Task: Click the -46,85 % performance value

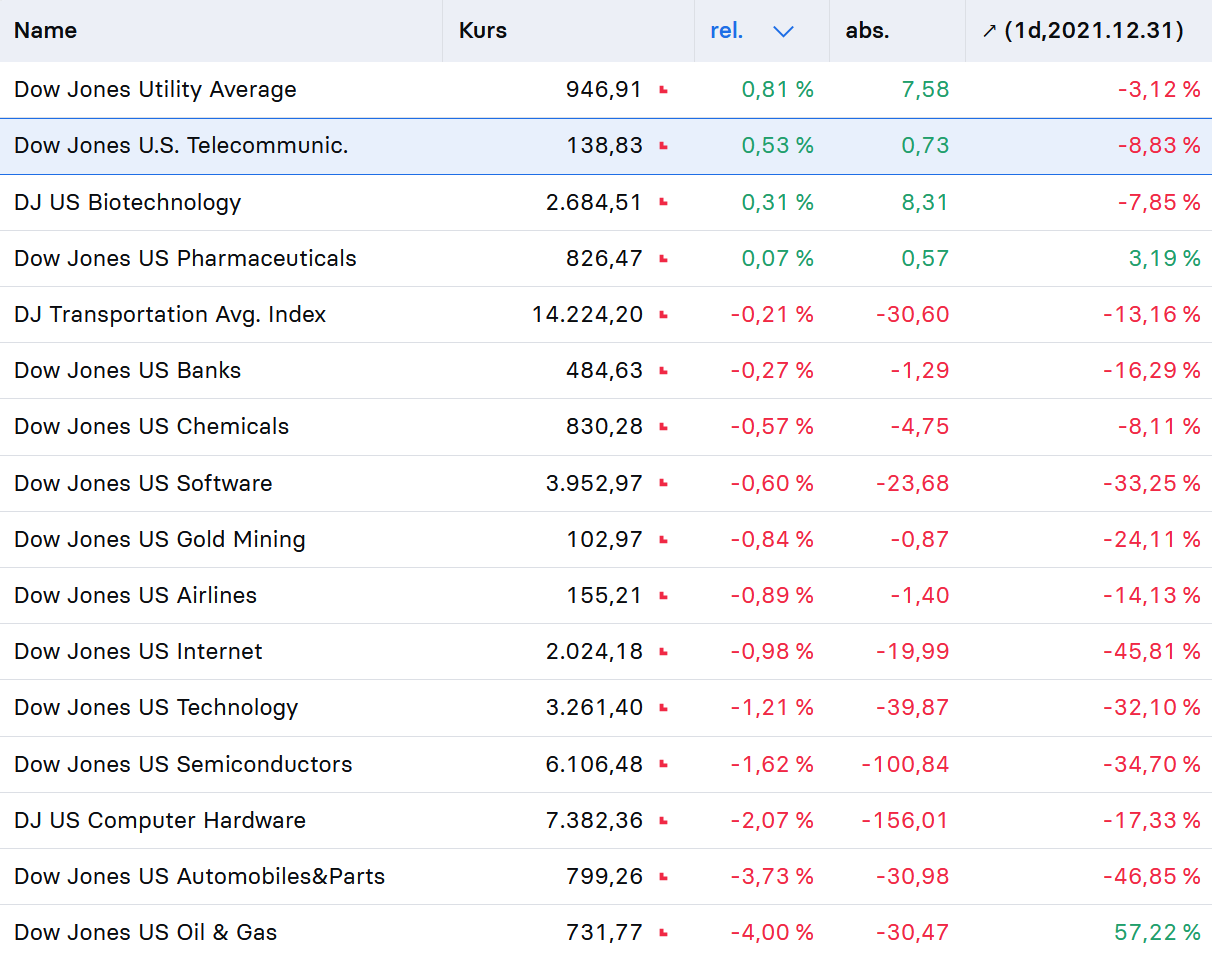Action: (1152, 876)
